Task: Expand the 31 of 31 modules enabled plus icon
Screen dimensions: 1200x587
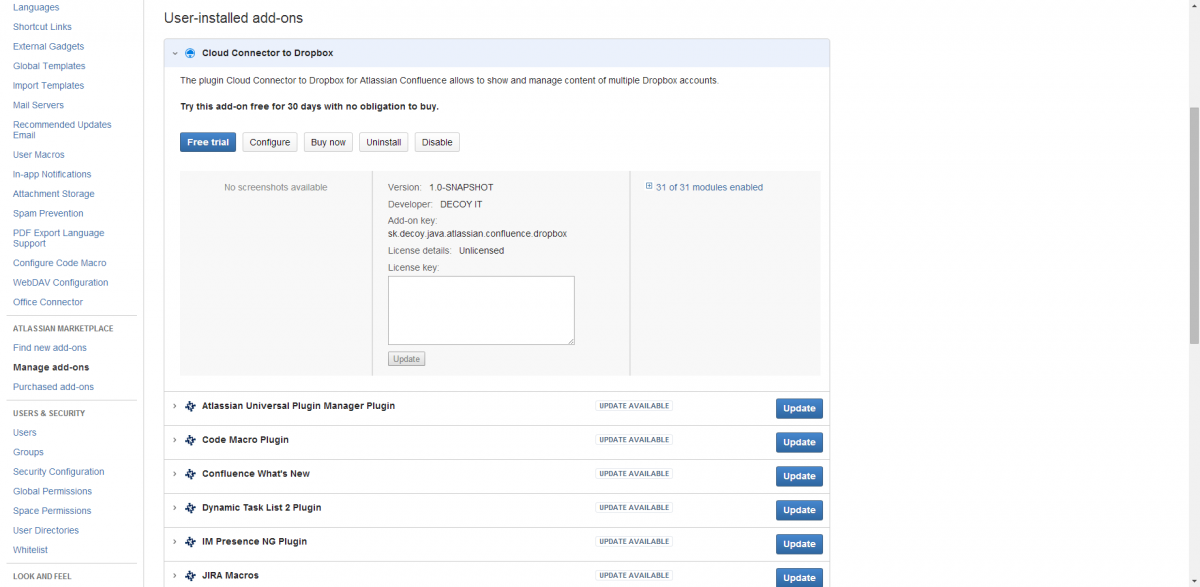Action: tap(649, 186)
